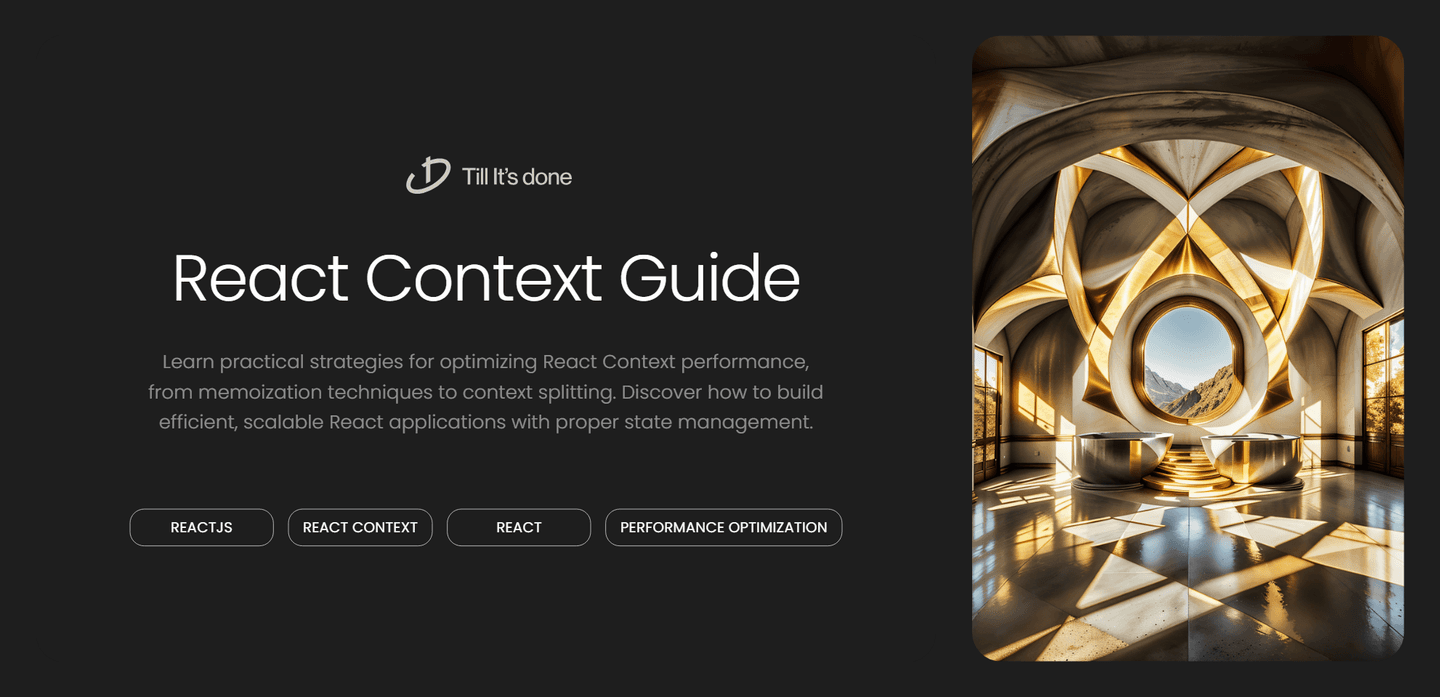
Task: Click the 'Till It's done' brand name text
Action: click(x=516, y=176)
